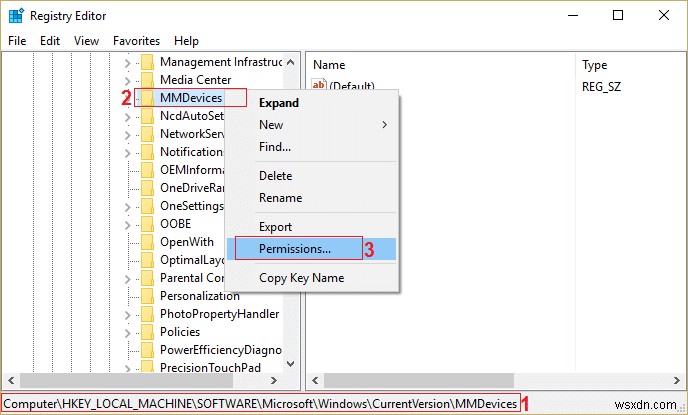Expand the Policies key
Image resolution: width=688 pixels, height=415 pixels.
(x=127, y=333)
